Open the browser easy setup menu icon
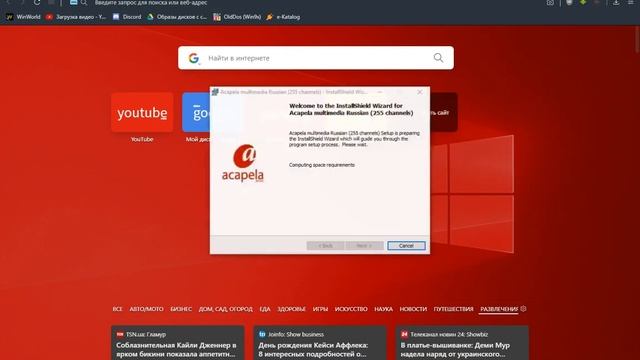The width and height of the screenshot is (640, 360). pyautogui.click(x=631, y=2)
